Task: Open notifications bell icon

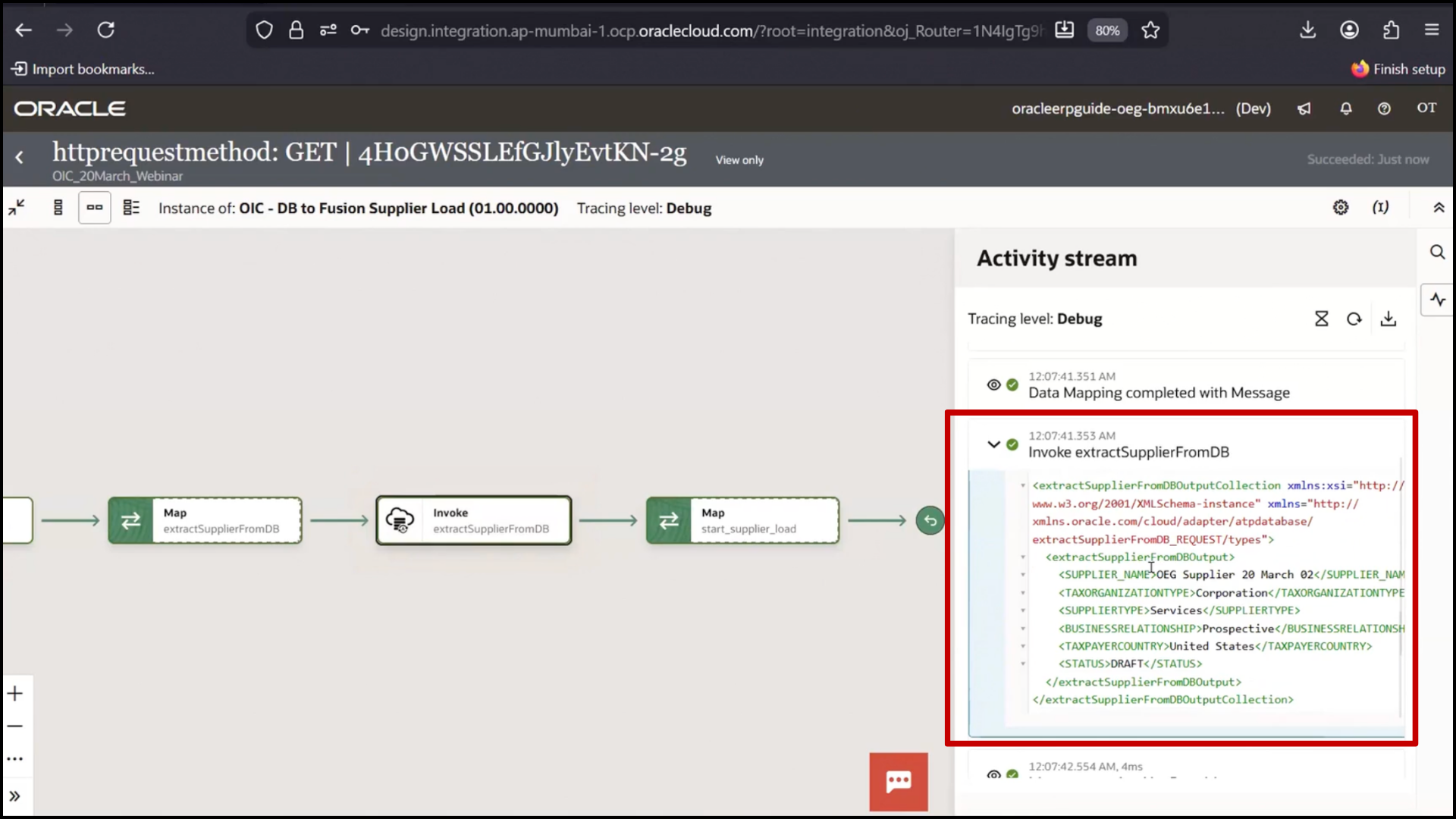Action: (x=1346, y=108)
